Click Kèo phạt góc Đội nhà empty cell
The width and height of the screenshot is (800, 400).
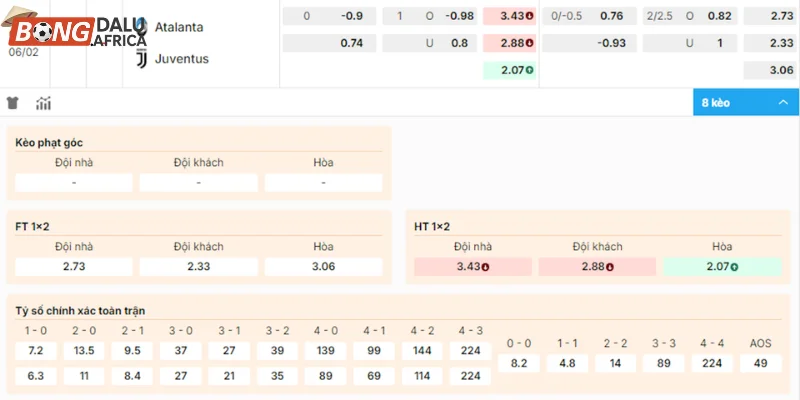[x=75, y=183]
